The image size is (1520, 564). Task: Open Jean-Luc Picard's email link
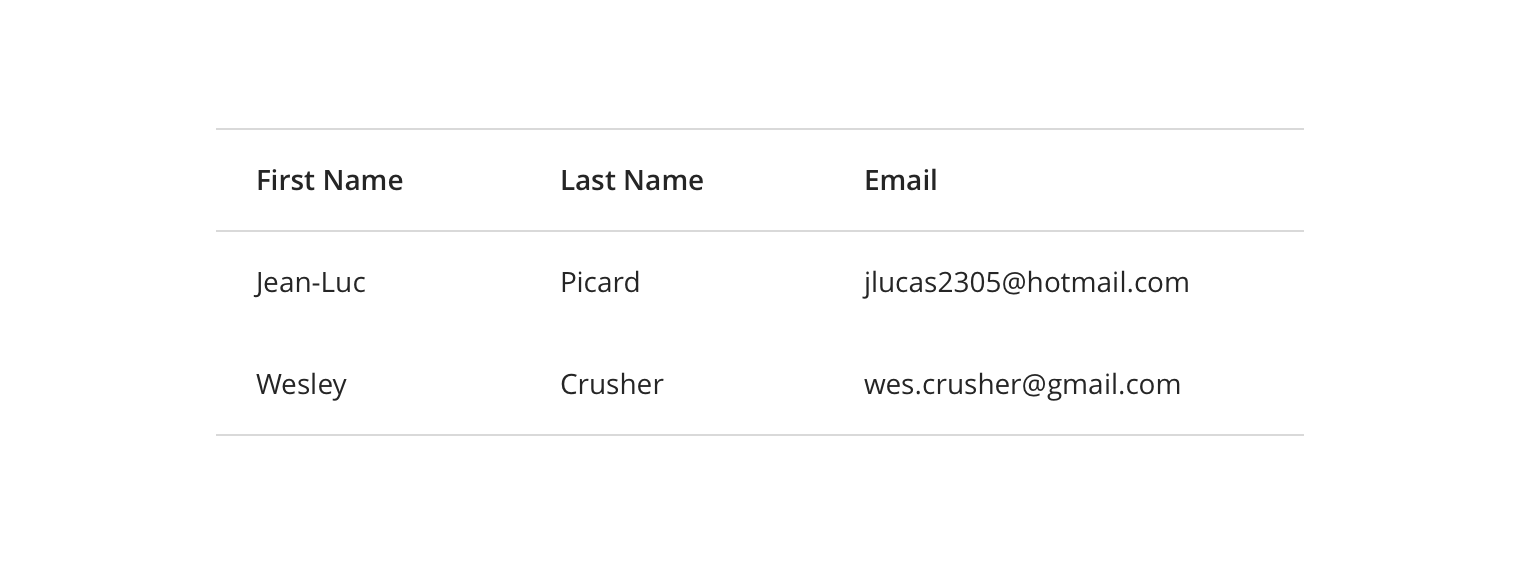(x=1026, y=282)
